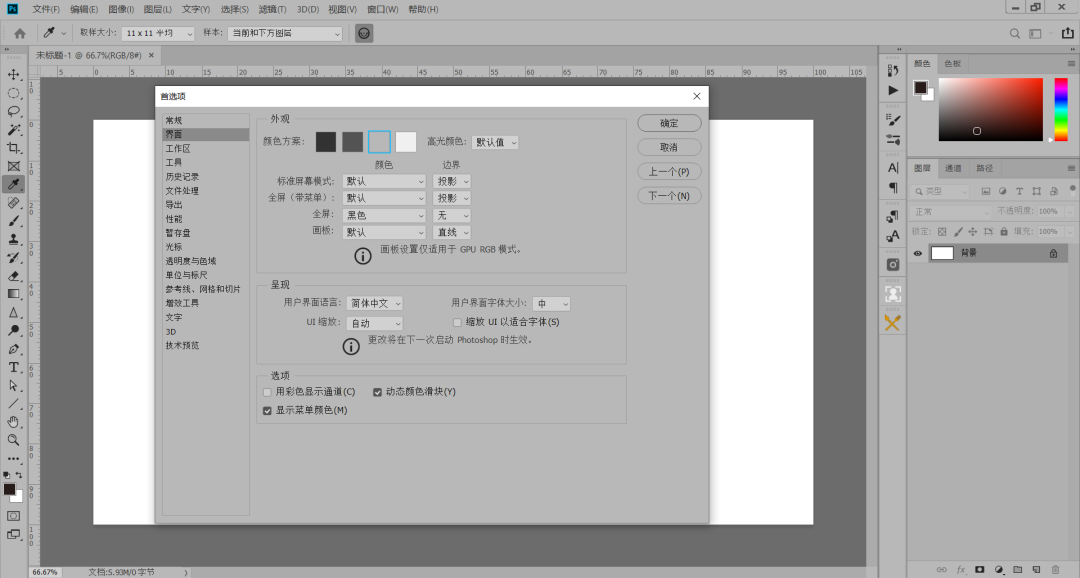1080x578 pixels.
Task: Open the UI 缩放 dropdown
Action: [374, 322]
